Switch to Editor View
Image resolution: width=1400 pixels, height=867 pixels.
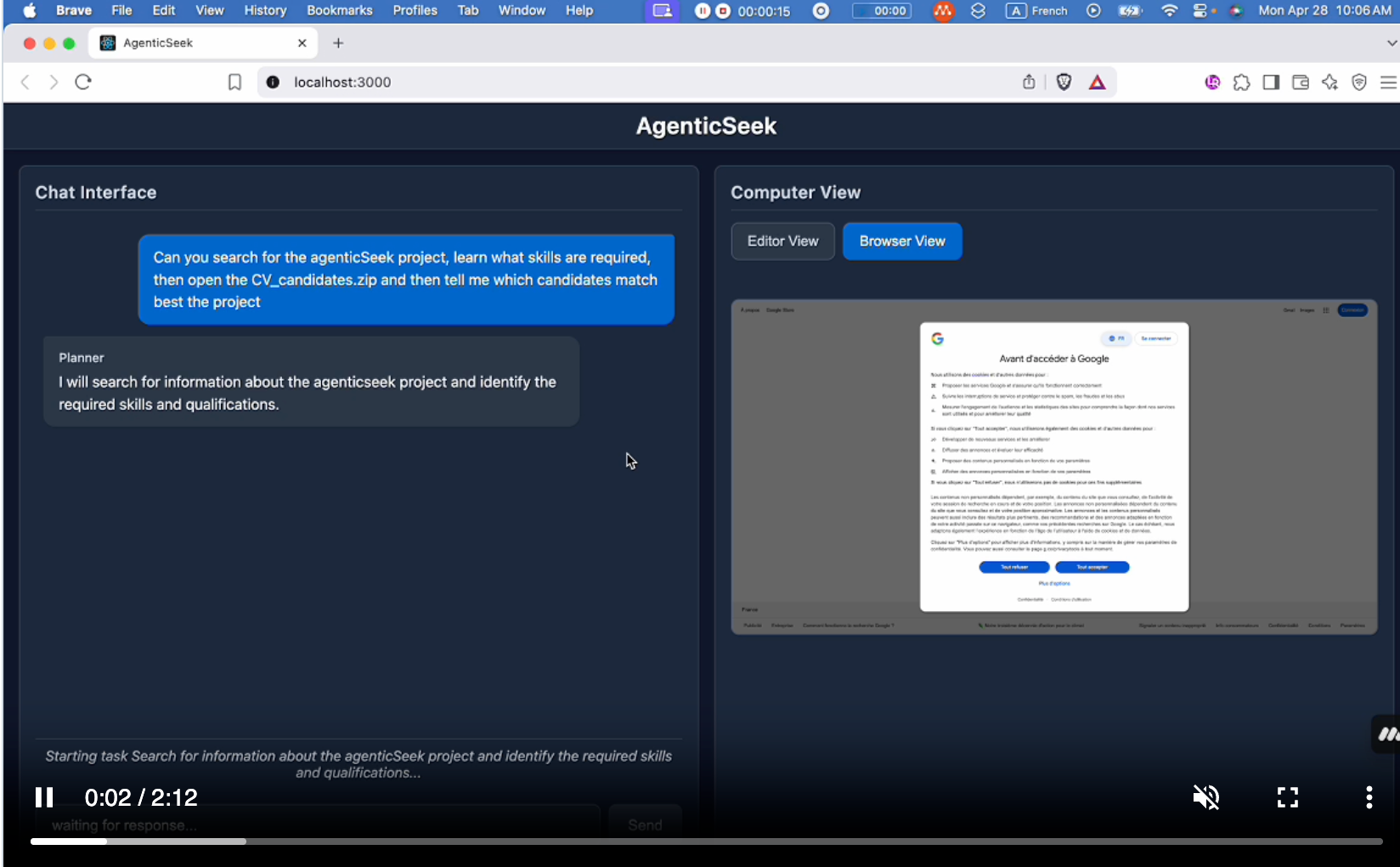click(782, 241)
